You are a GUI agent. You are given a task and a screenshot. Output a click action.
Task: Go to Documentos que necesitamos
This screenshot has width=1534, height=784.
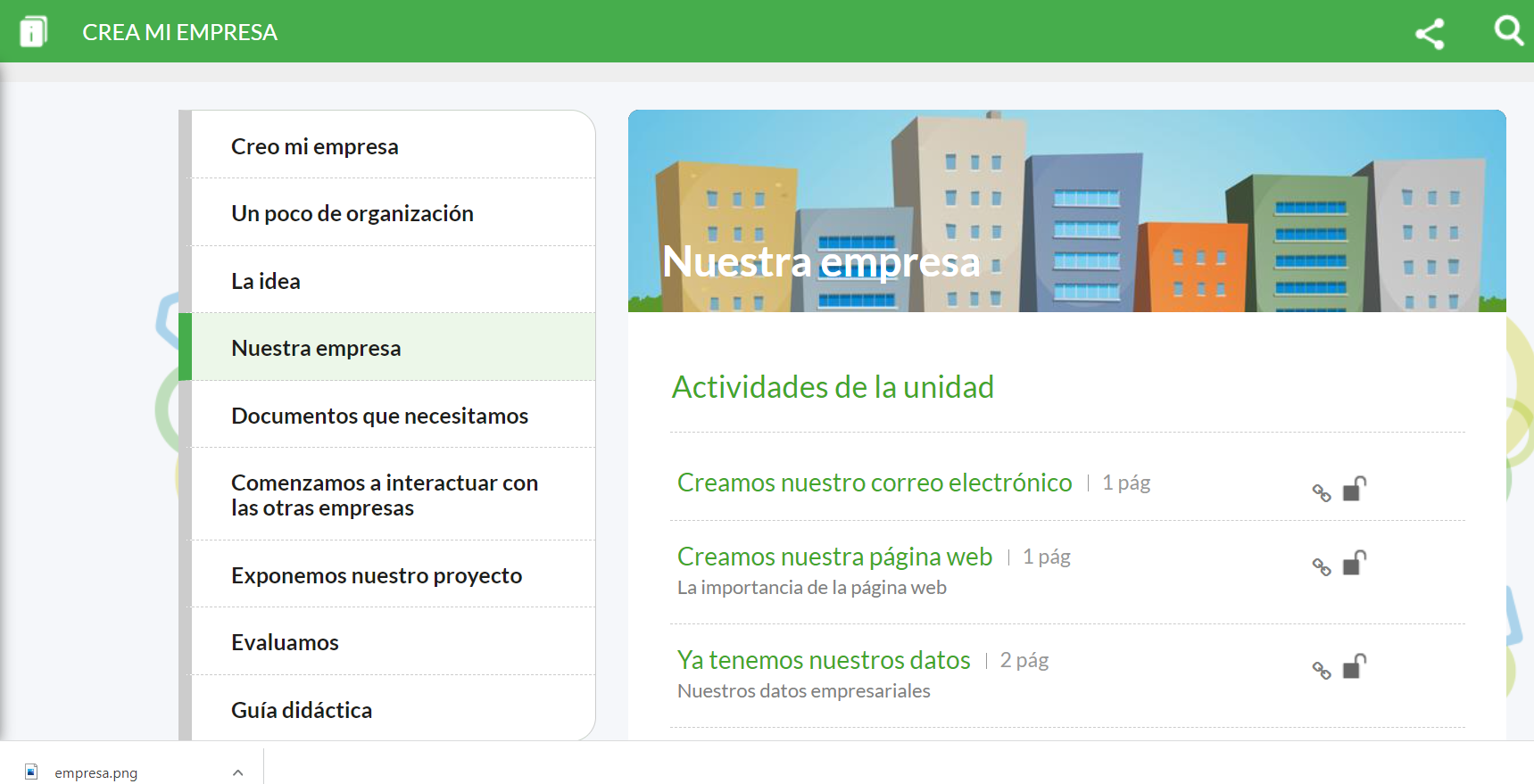tap(393, 415)
